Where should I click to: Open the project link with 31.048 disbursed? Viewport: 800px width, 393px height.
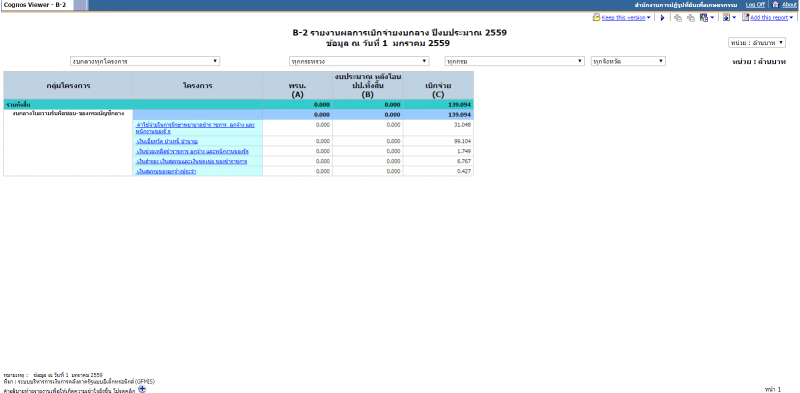point(195,128)
